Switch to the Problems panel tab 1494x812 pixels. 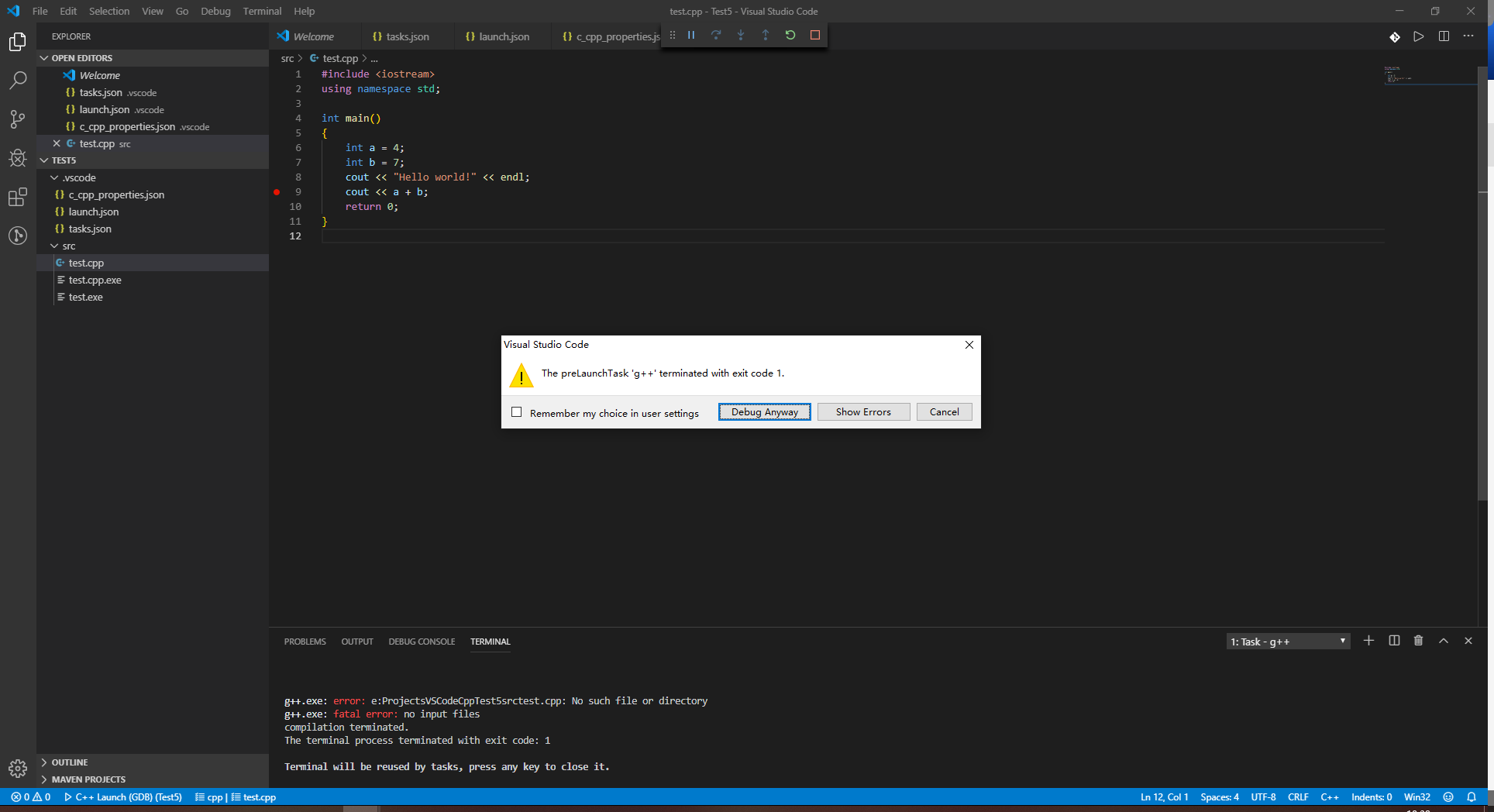click(x=305, y=642)
